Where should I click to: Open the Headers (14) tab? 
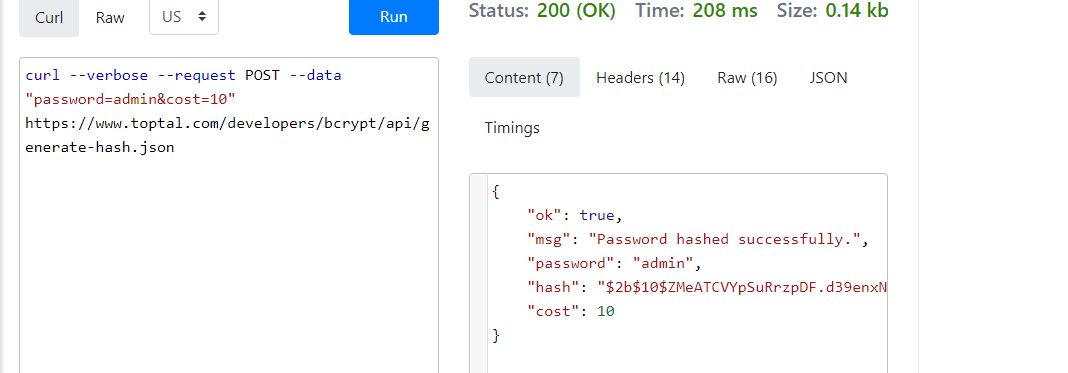tap(640, 78)
